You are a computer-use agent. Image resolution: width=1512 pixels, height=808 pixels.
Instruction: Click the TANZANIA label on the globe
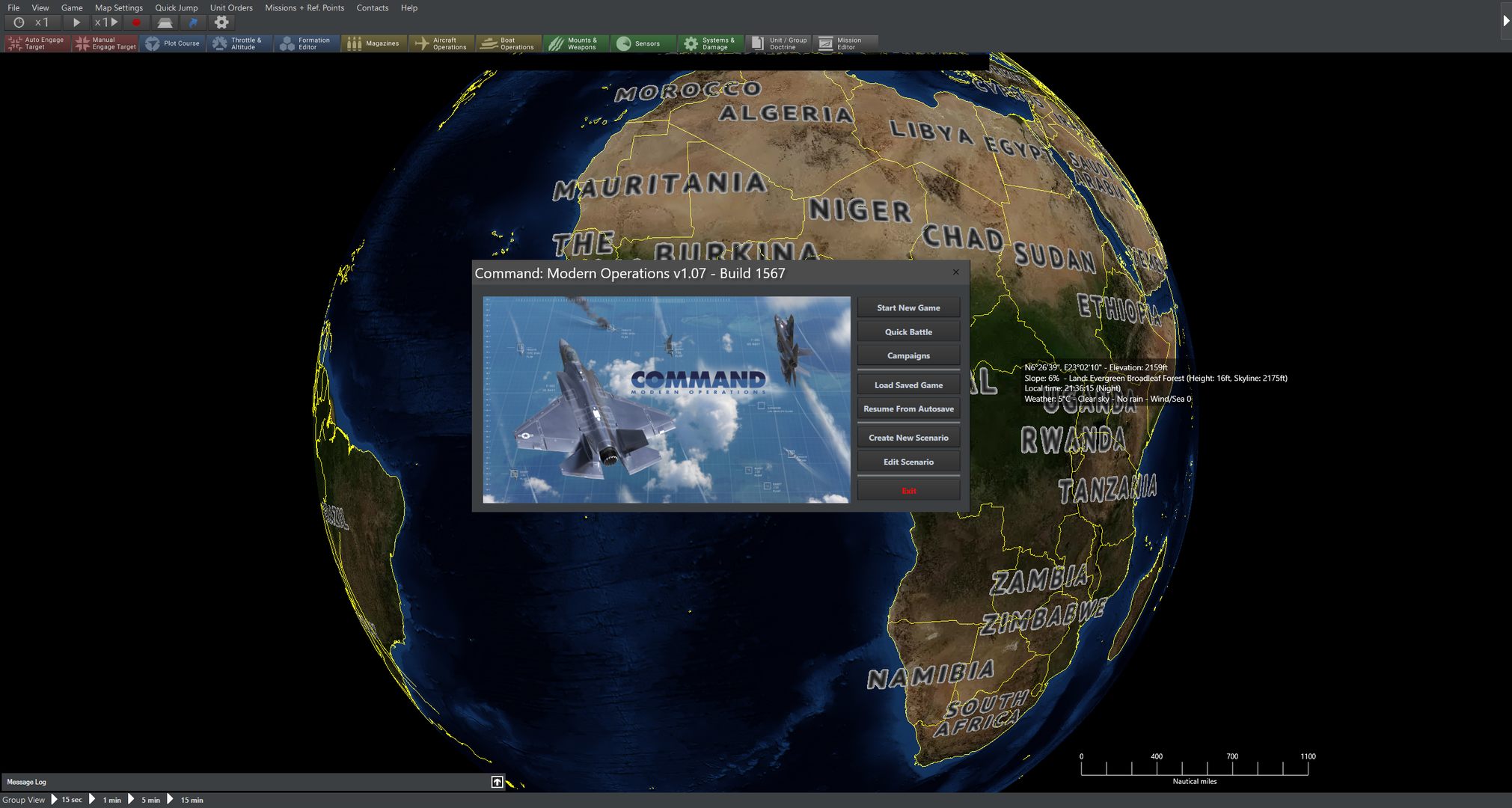pyautogui.click(x=1108, y=489)
